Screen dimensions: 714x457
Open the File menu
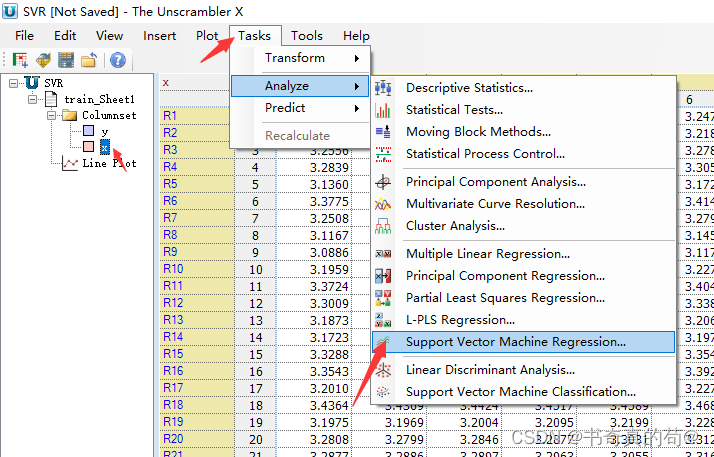[24, 36]
